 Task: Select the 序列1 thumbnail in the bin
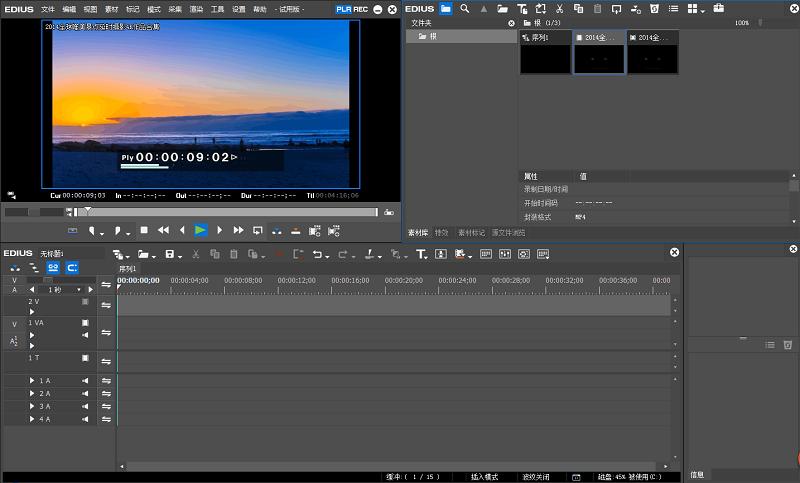(545, 55)
